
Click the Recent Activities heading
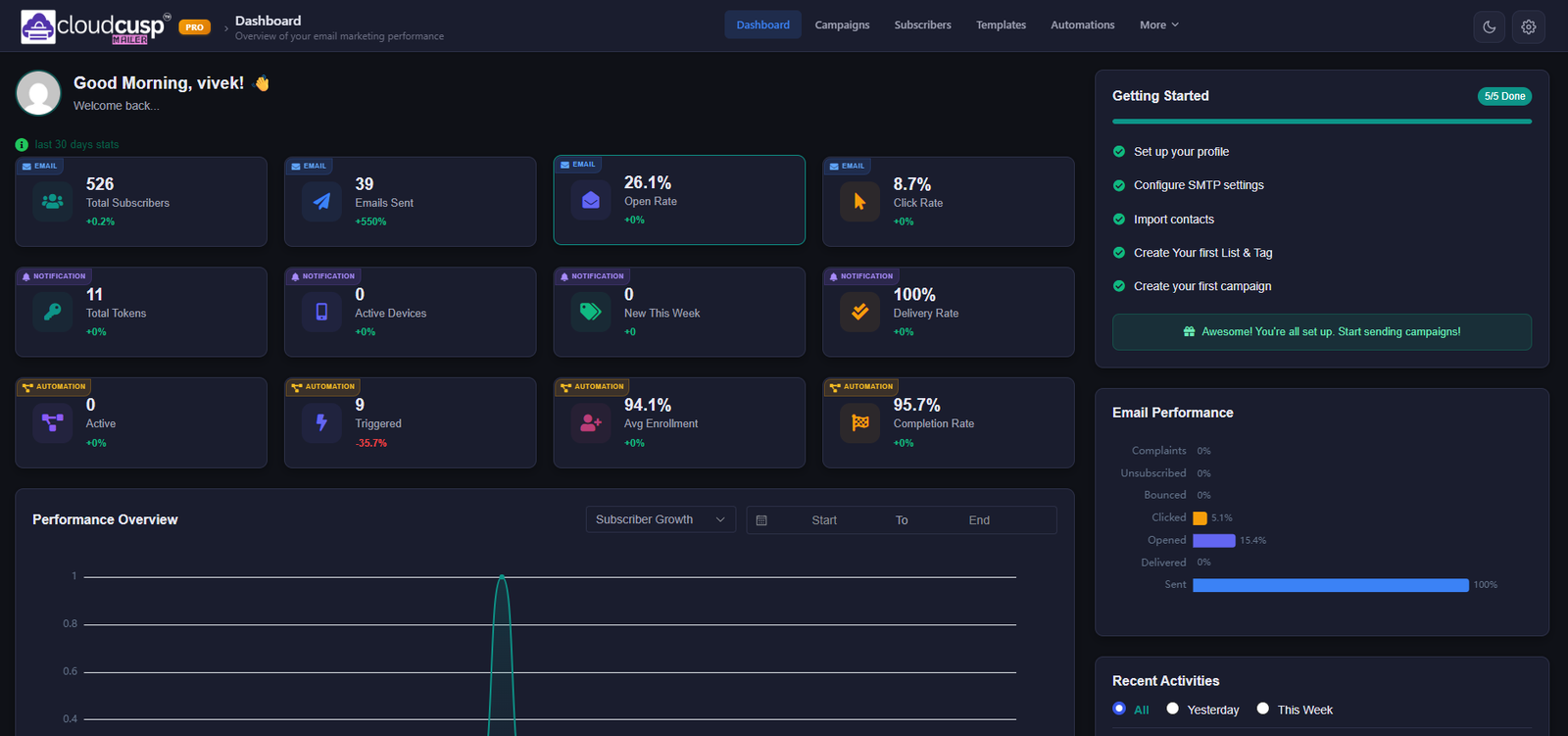point(1165,681)
